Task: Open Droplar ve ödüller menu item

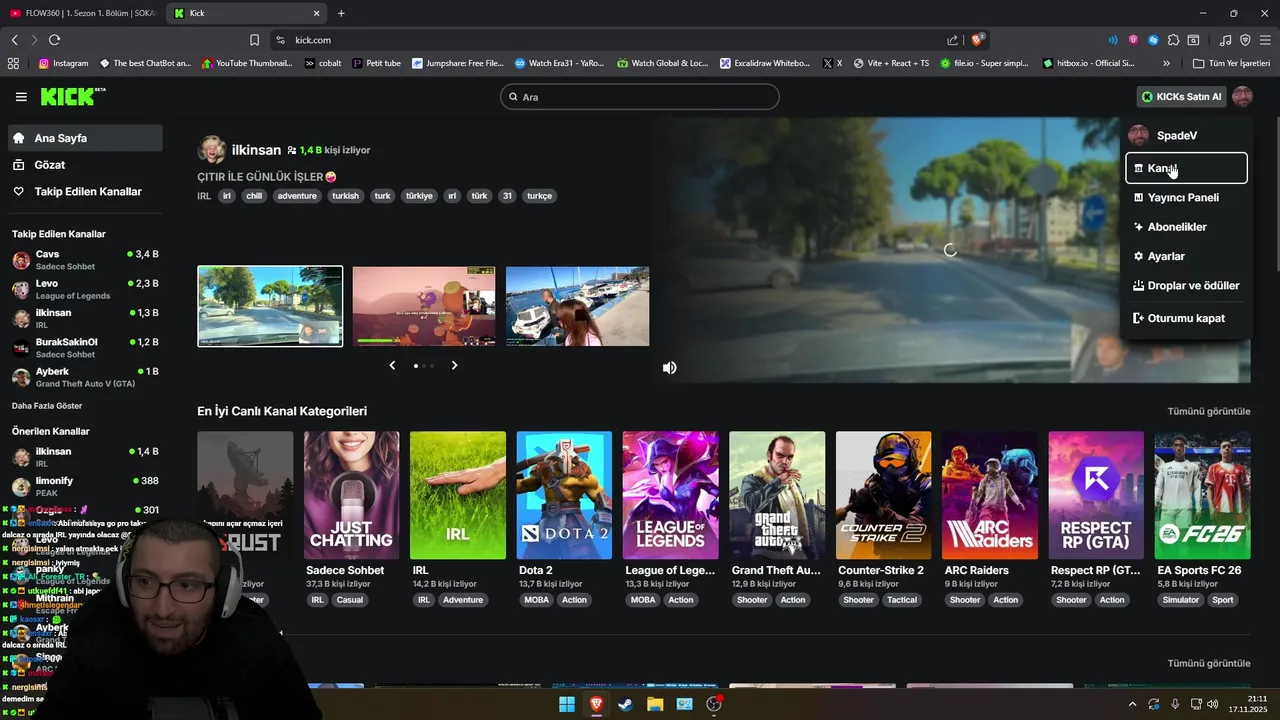Action: (x=1186, y=285)
